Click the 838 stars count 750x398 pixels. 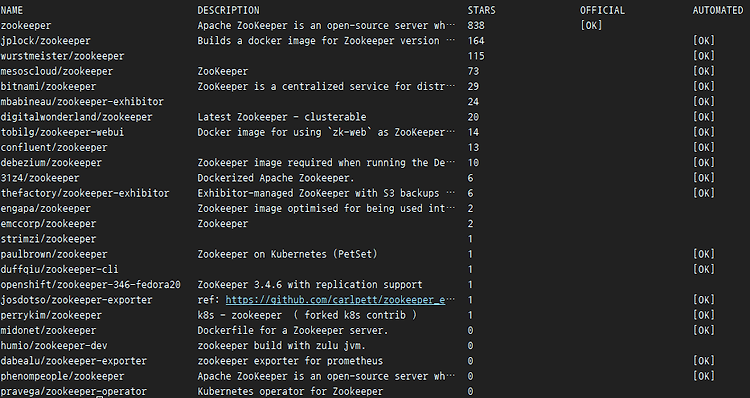476,25
